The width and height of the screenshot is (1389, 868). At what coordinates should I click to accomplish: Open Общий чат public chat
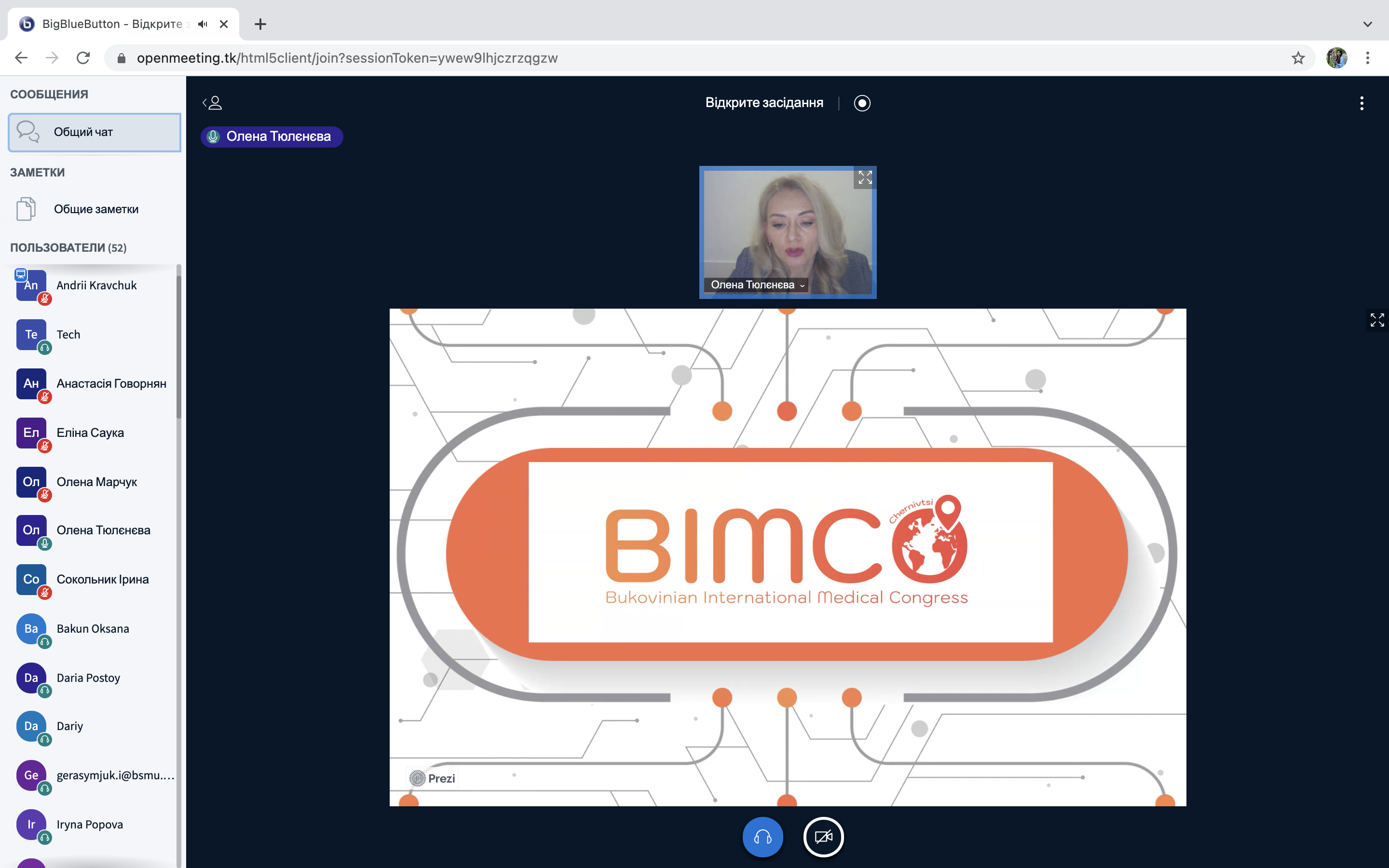pos(95,132)
